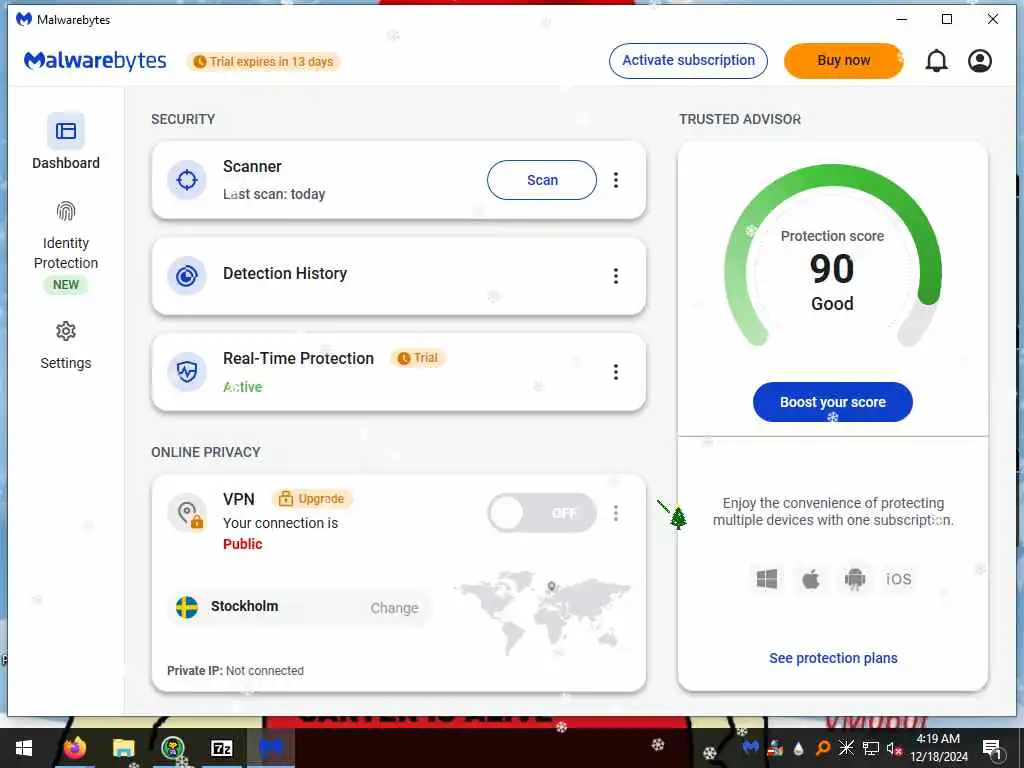Open the Settings gear icon

66,331
